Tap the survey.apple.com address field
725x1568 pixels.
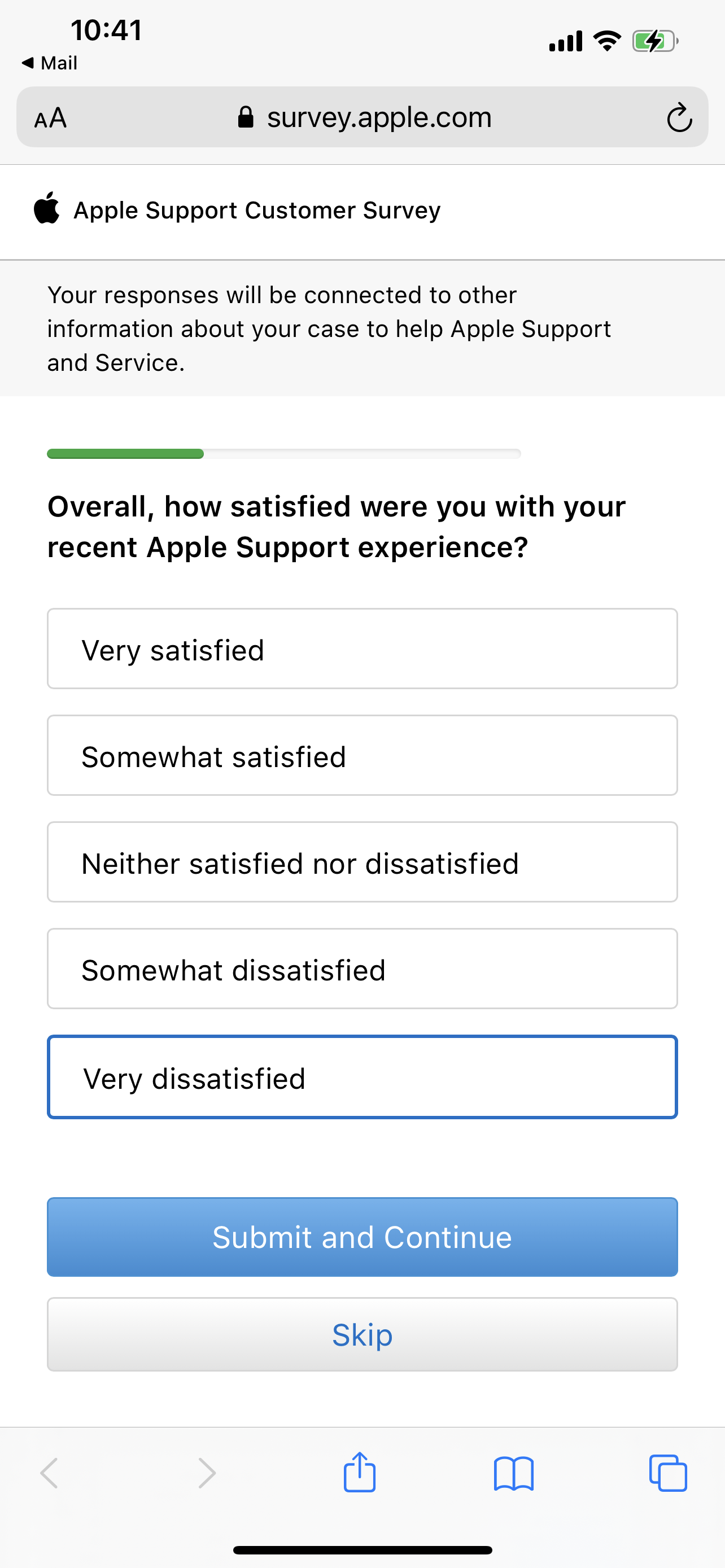point(379,117)
